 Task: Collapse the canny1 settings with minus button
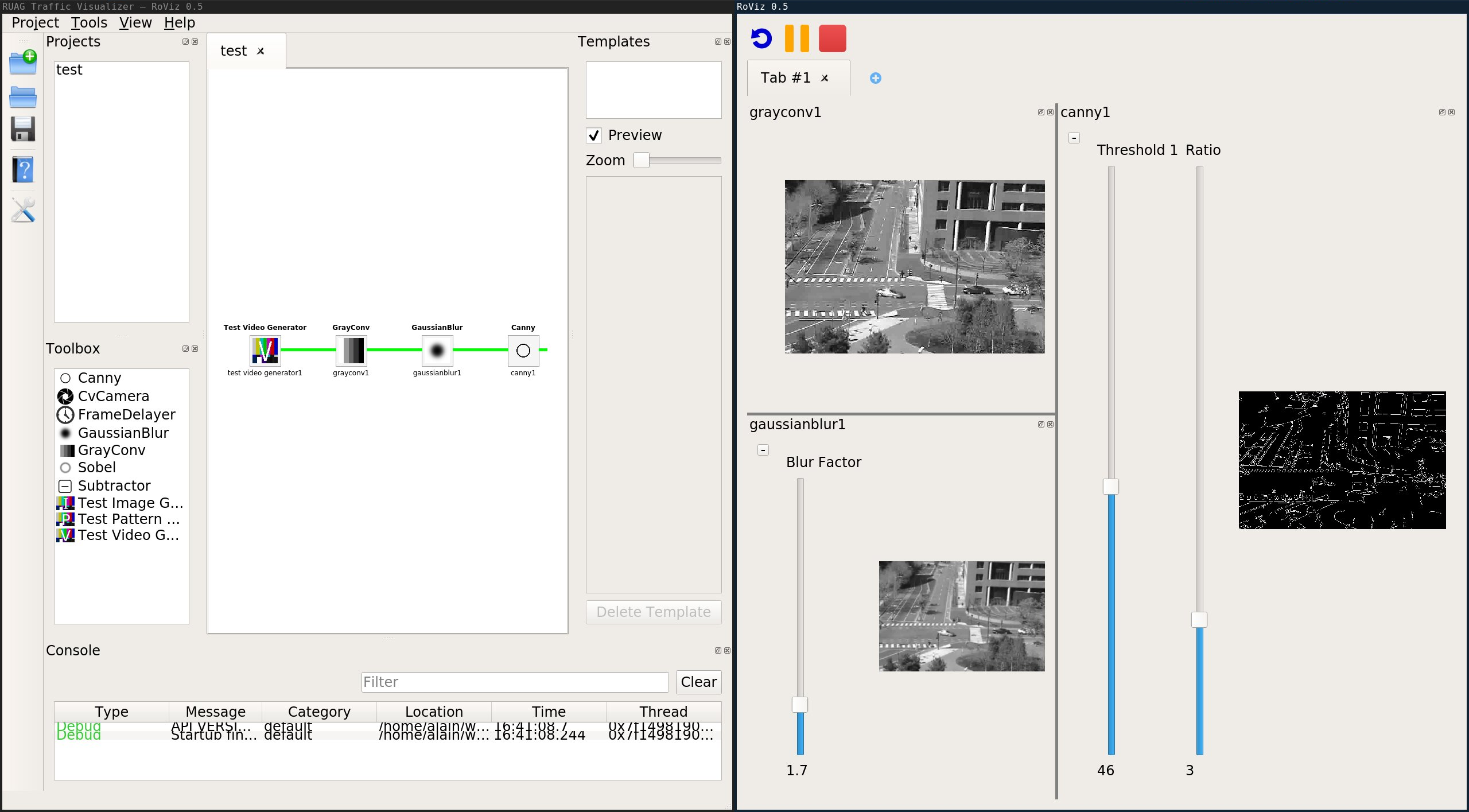[x=1074, y=138]
